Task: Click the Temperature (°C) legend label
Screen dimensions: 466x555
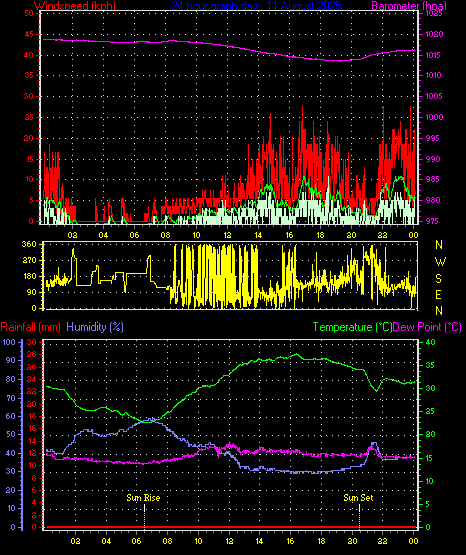Action: [x=352, y=327]
